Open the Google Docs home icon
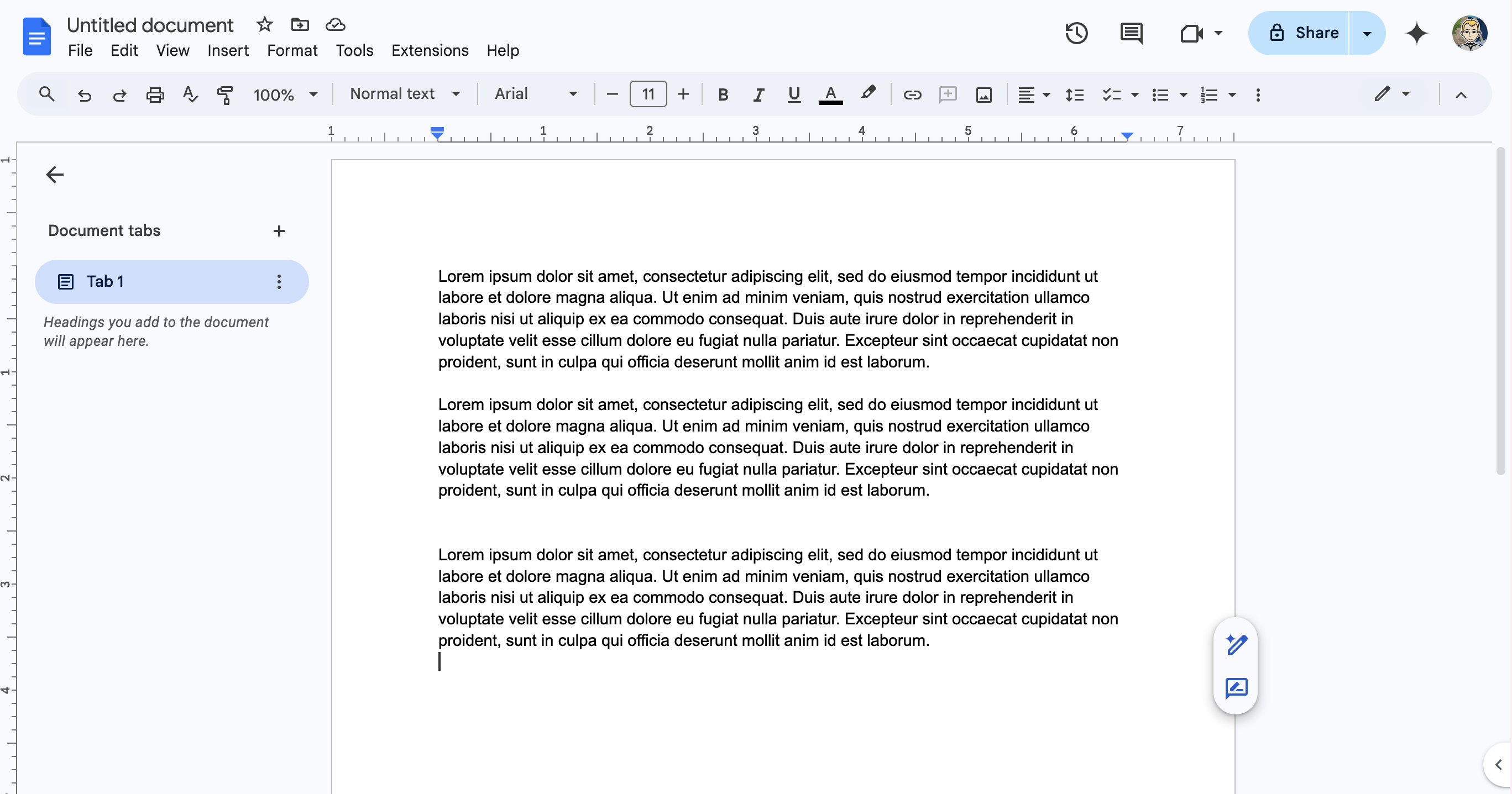 [36, 36]
